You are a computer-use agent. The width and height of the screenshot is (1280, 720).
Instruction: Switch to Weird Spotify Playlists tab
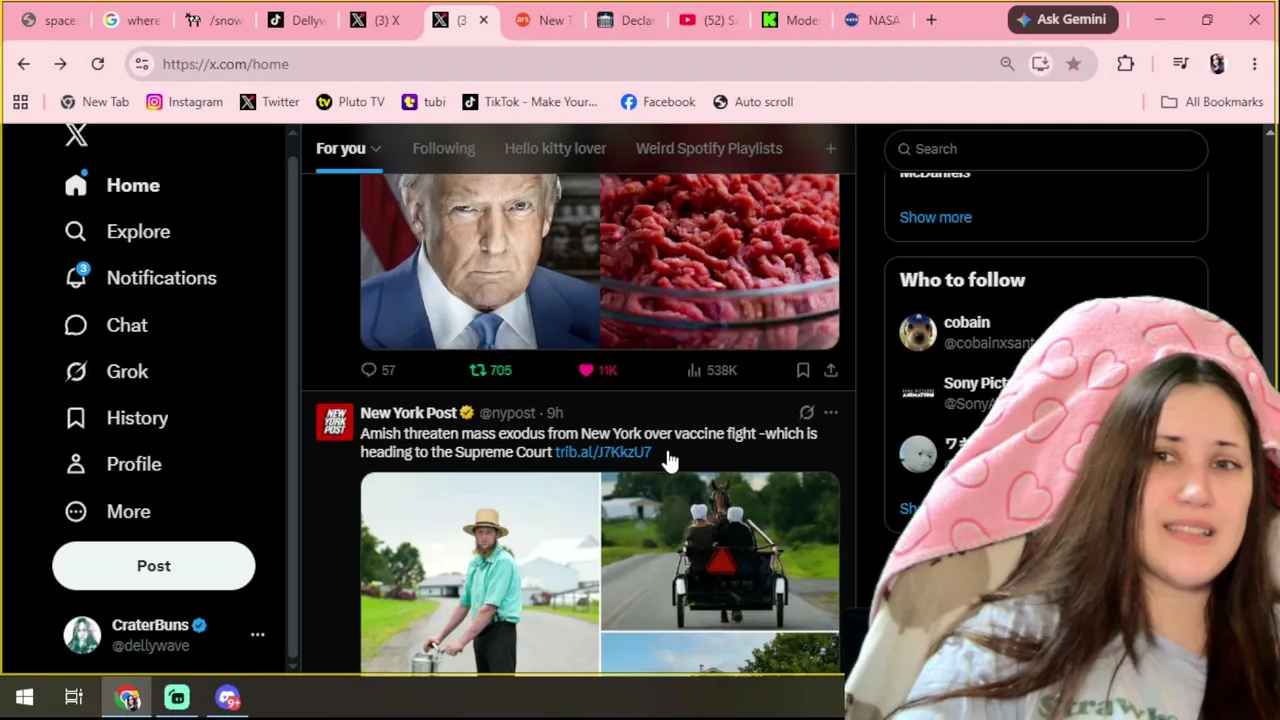[709, 148]
